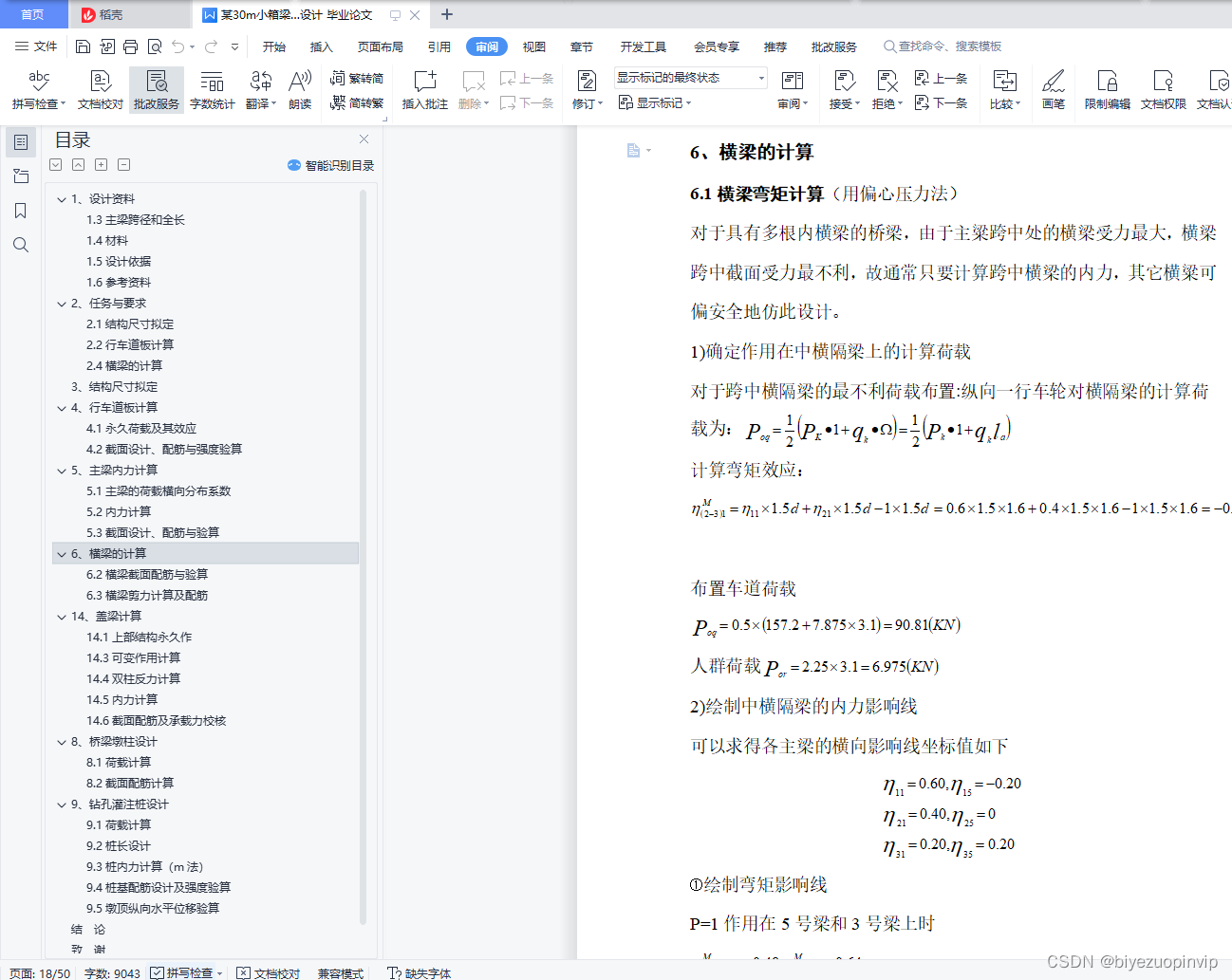
Task: Undo the last action
Action: click(177, 46)
